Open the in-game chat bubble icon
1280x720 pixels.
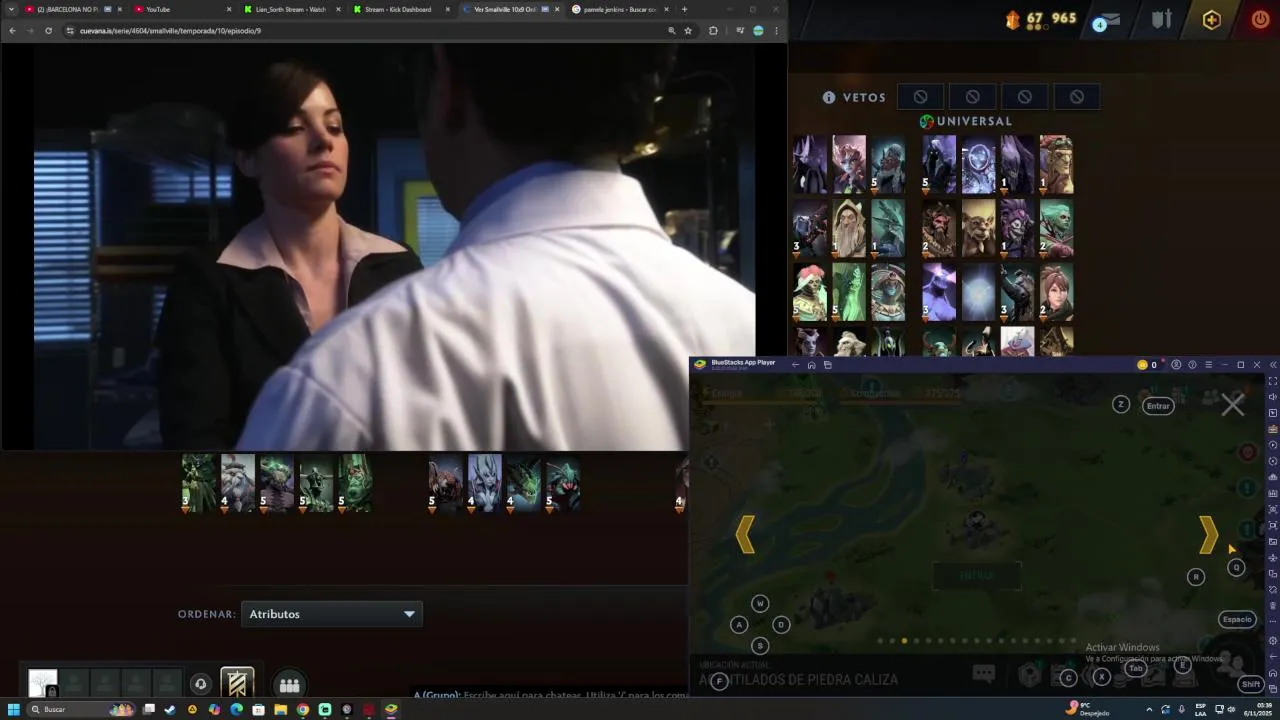(983, 674)
